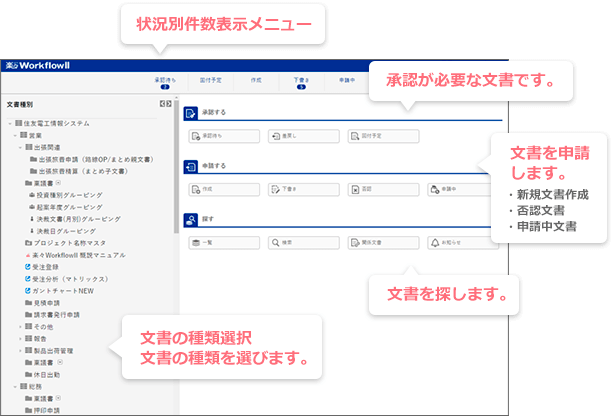Click the 承認する section icon
This screenshot has width=613, height=416.
[190, 113]
